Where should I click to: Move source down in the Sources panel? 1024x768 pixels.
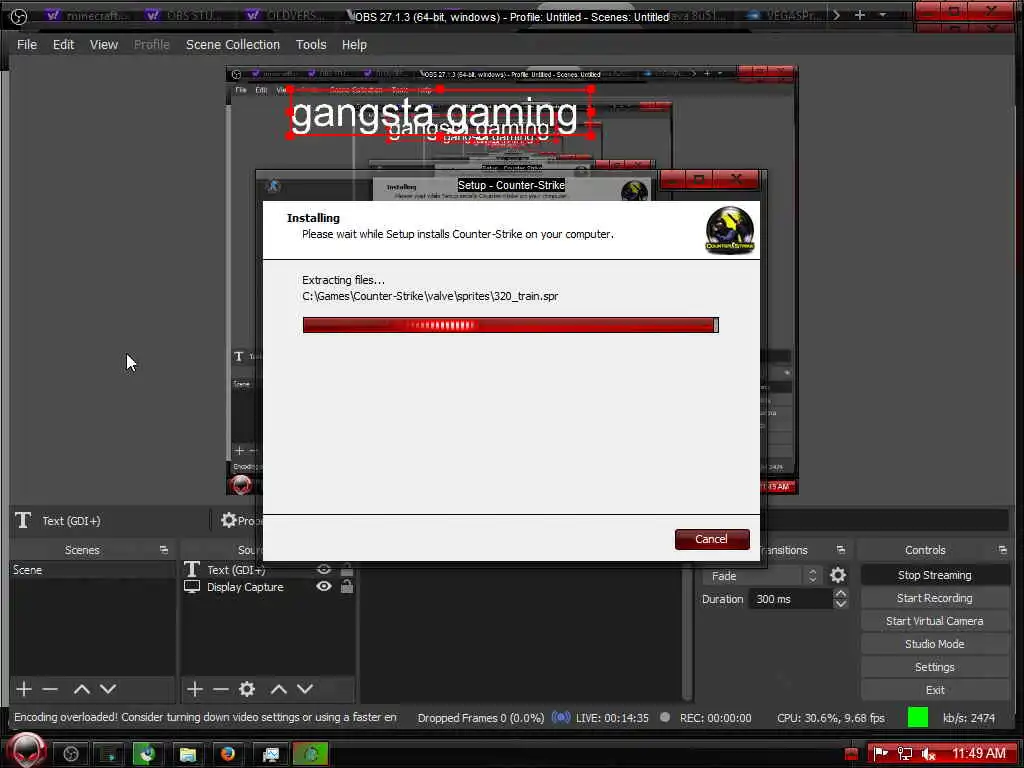pos(305,689)
